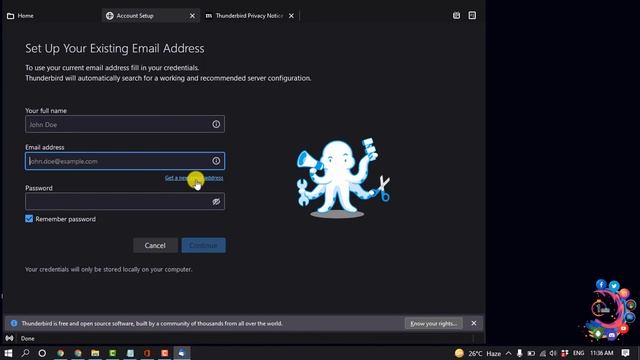Click the folder icon on the Home tab

tap(11, 16)
